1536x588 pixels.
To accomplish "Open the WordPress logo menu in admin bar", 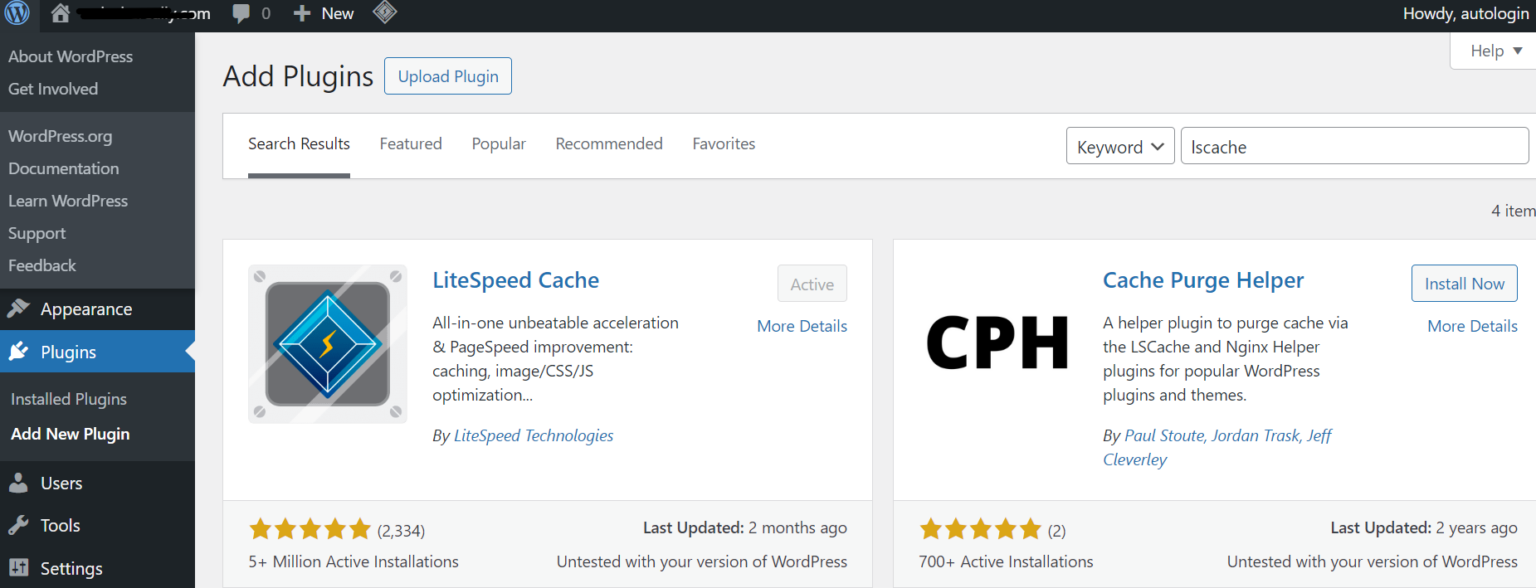I will point(16,14).
